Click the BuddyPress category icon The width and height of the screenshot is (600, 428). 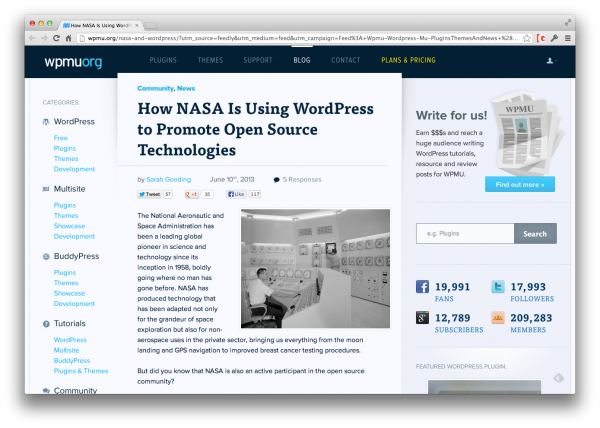click(x=46, y=257)
